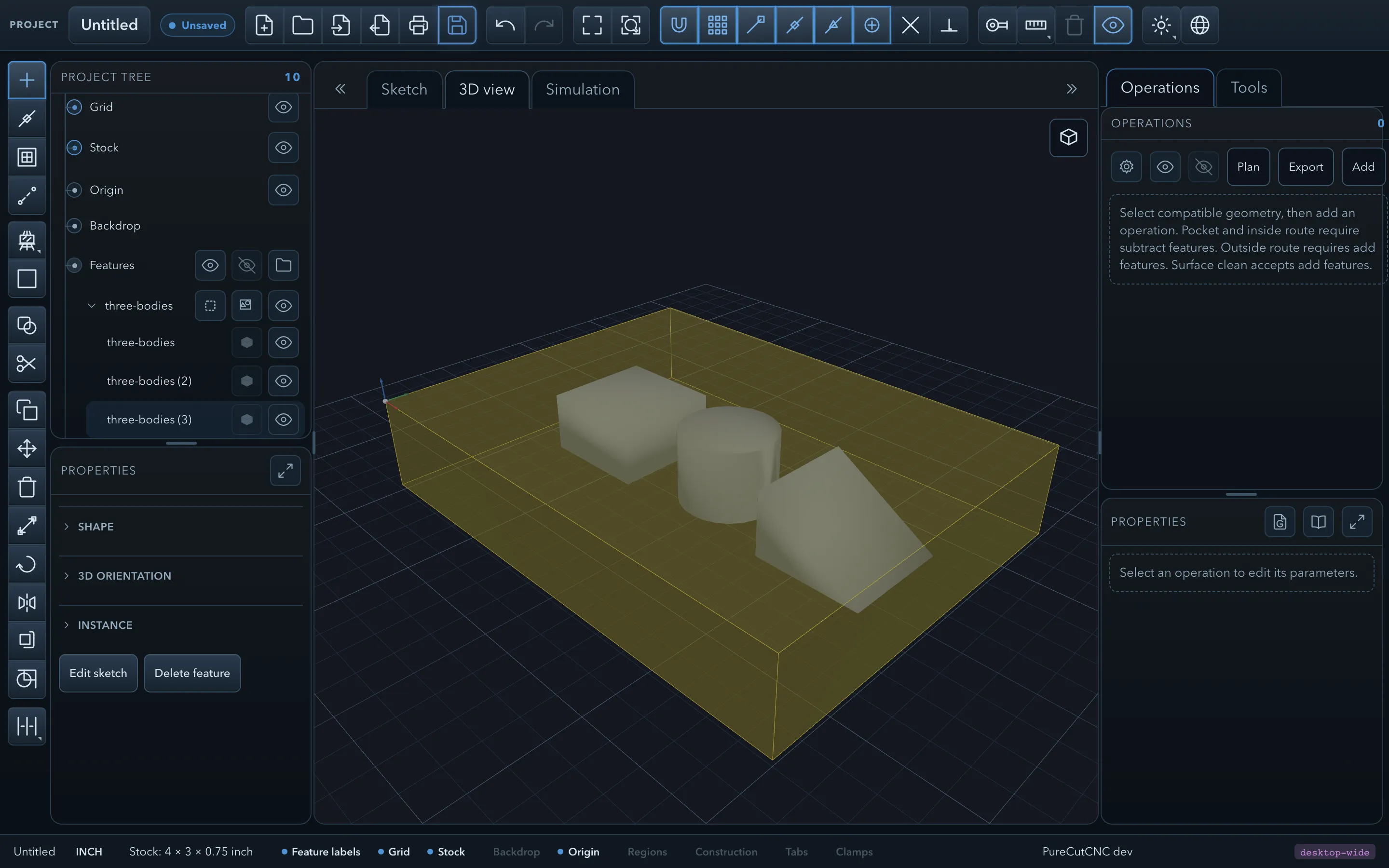Undo the last action
1389x868 pixels.
coord(505,25)
